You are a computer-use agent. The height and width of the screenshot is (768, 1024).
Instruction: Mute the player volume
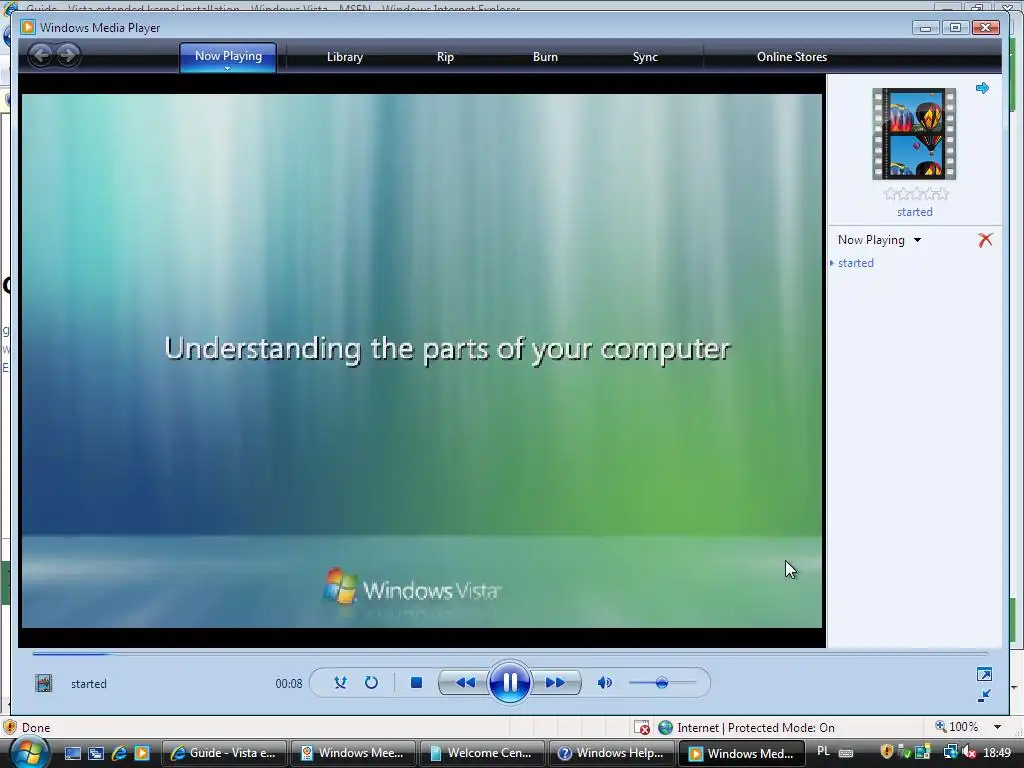[605, 683]
